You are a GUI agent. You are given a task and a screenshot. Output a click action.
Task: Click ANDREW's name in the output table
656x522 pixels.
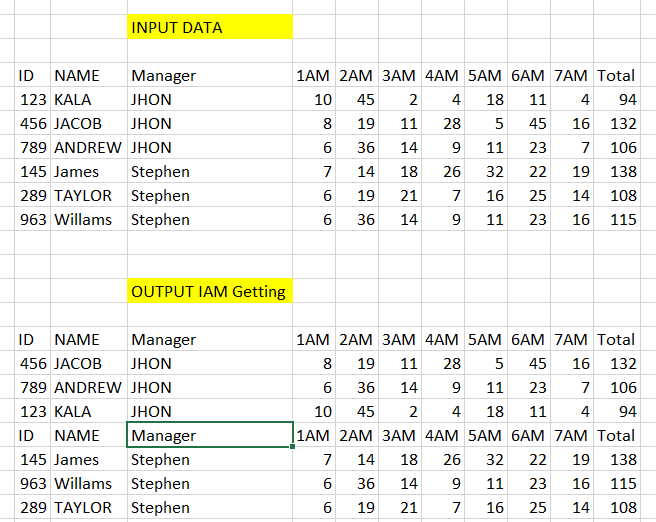point(89,387)
